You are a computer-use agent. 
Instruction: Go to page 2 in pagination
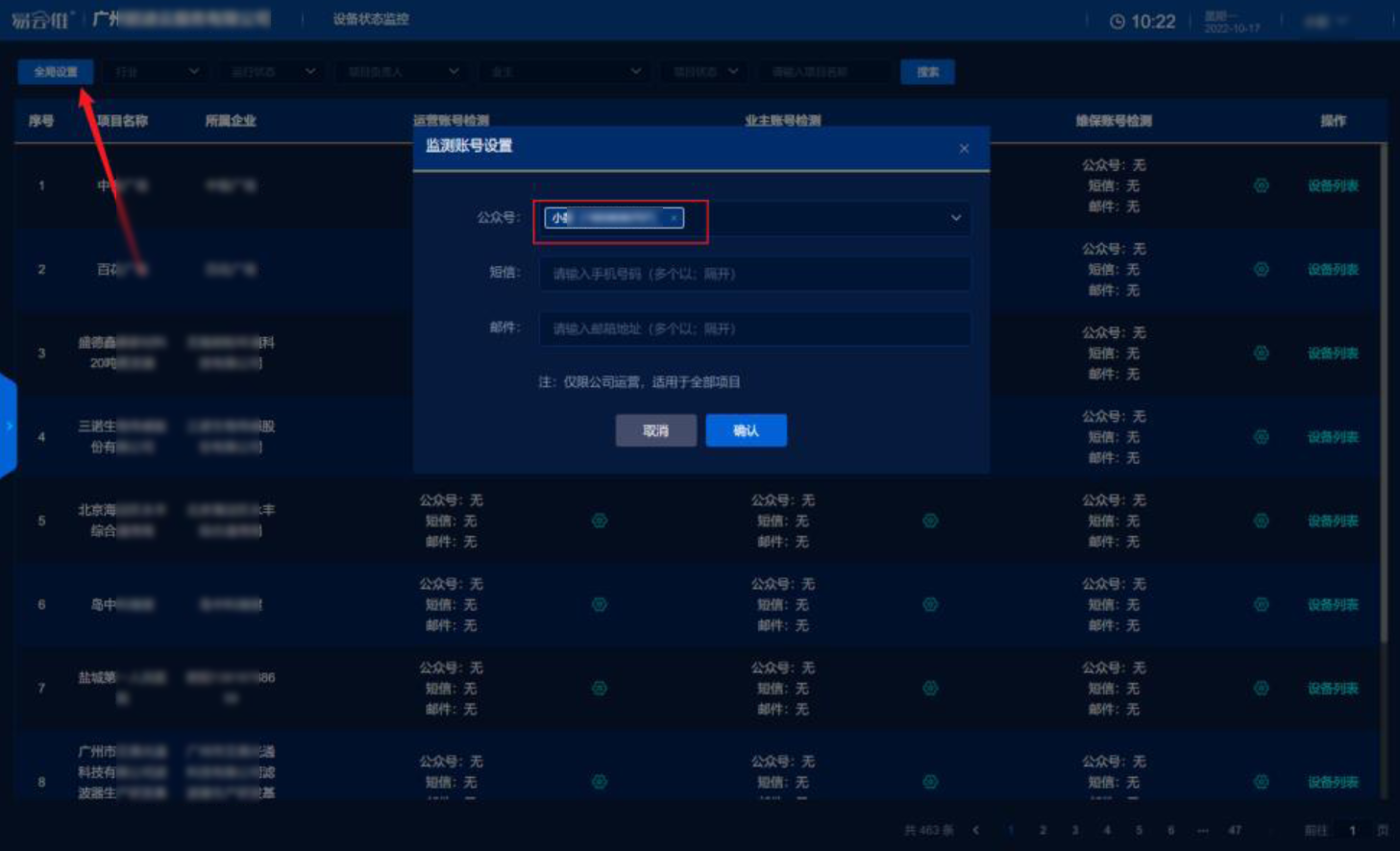(x=1043, y=830)
